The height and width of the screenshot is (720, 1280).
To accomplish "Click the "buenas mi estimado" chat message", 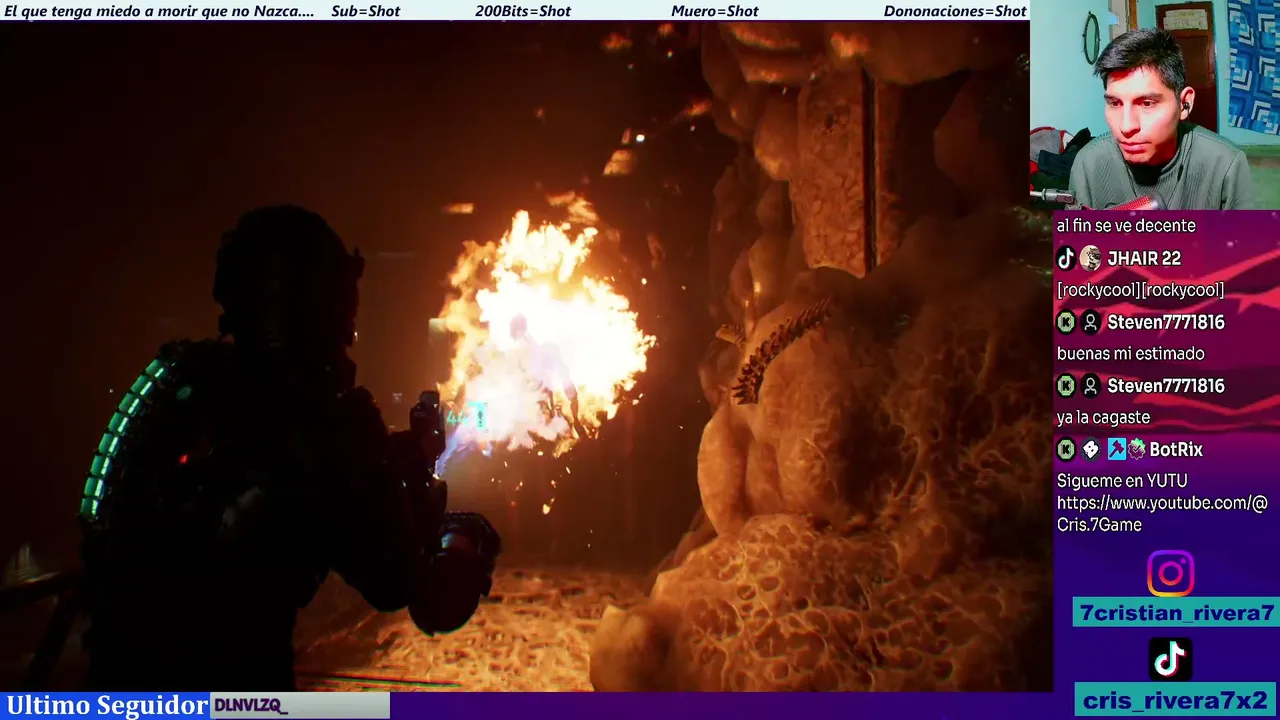I will point(1130,354).
